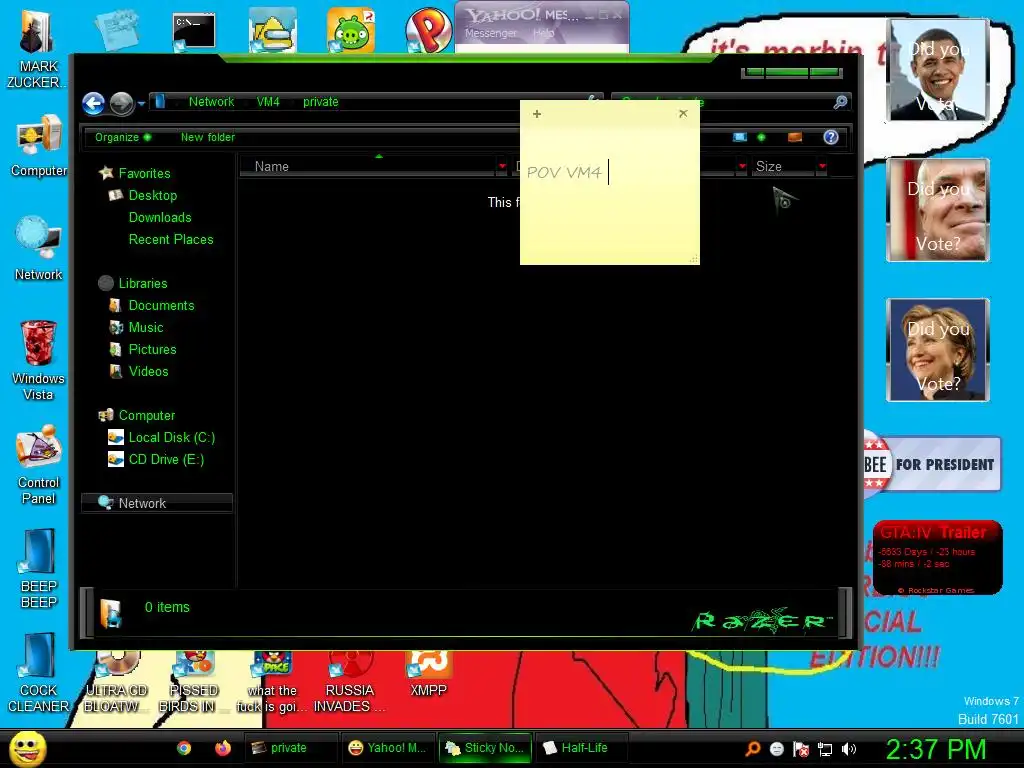Open view options green dot dropdown

click(761, 137)
